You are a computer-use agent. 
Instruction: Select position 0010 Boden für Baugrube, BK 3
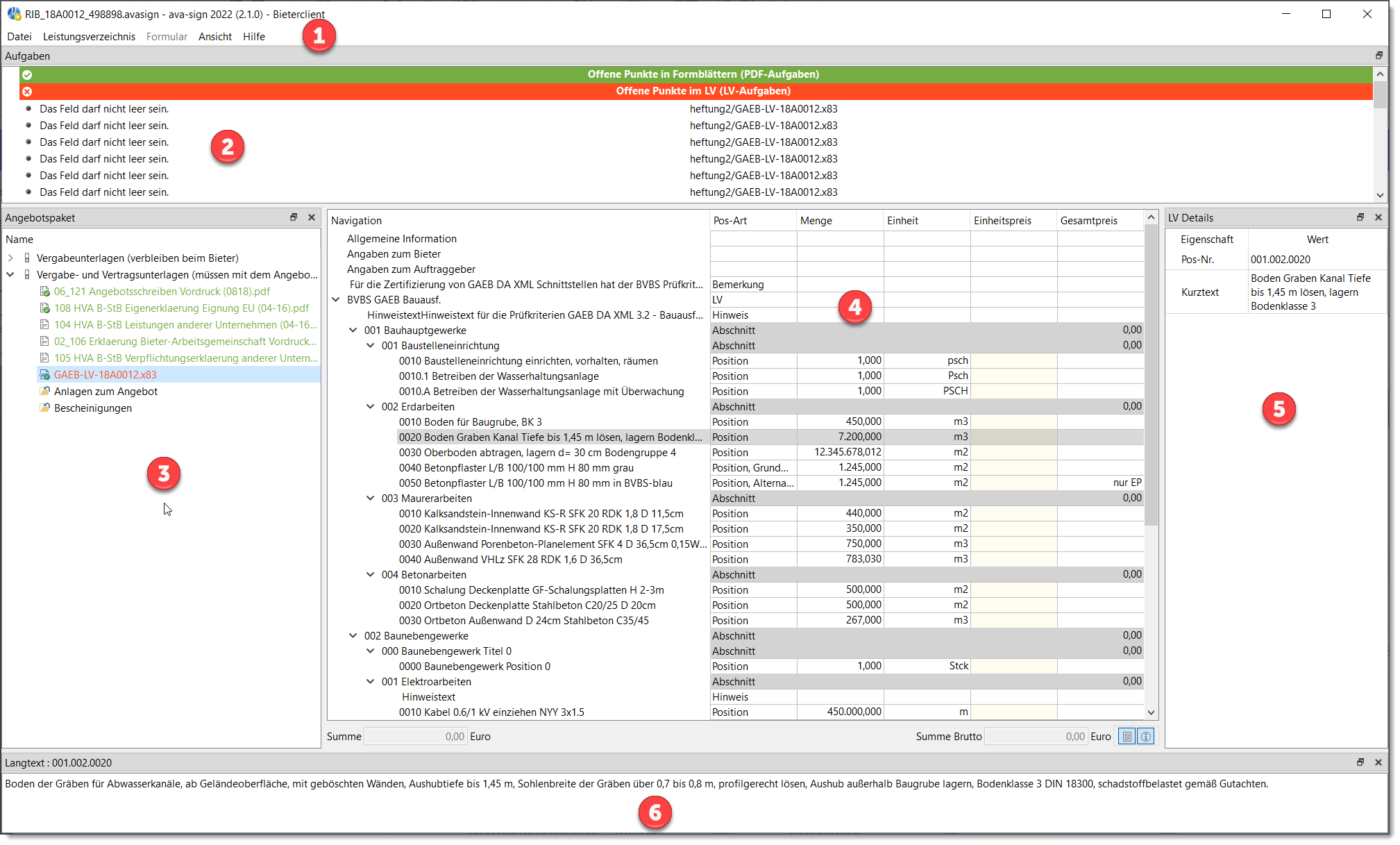(x=471, y=422)
